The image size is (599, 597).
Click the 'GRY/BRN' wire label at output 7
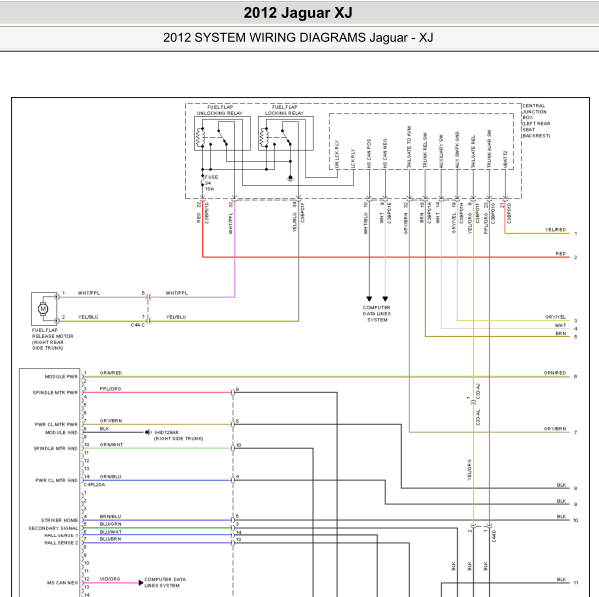pyautogui.click(x=555, y=429)
